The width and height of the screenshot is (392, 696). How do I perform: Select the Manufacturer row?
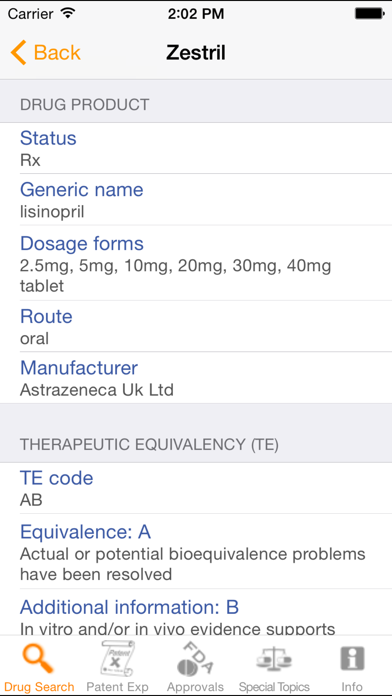[196, 378]
